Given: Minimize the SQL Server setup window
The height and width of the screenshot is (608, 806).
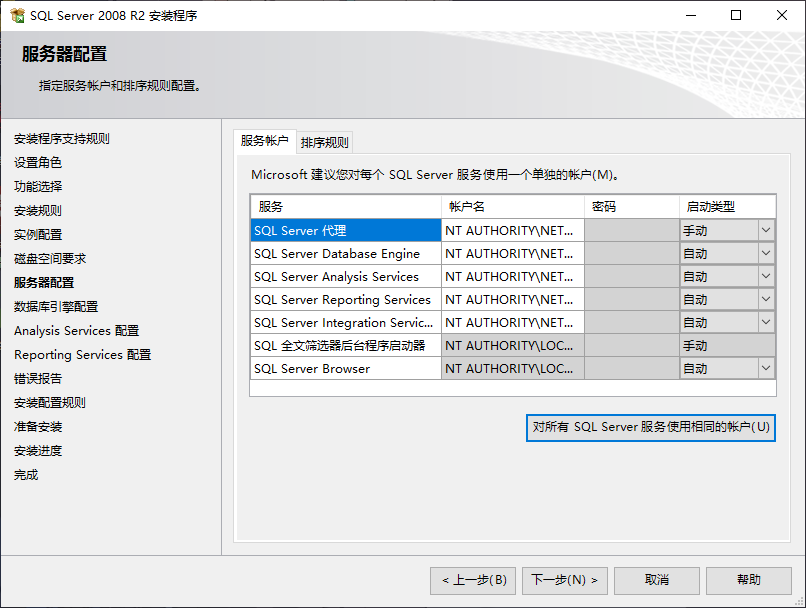Looking at the screenshot, I should click(x=691, y=15).
